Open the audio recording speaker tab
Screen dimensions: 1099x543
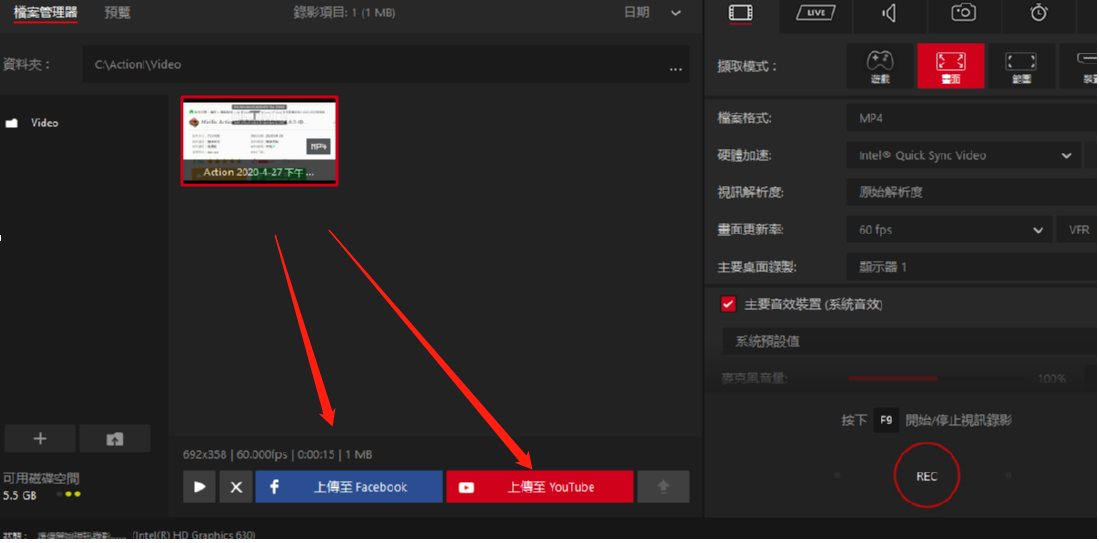(890, 13)
